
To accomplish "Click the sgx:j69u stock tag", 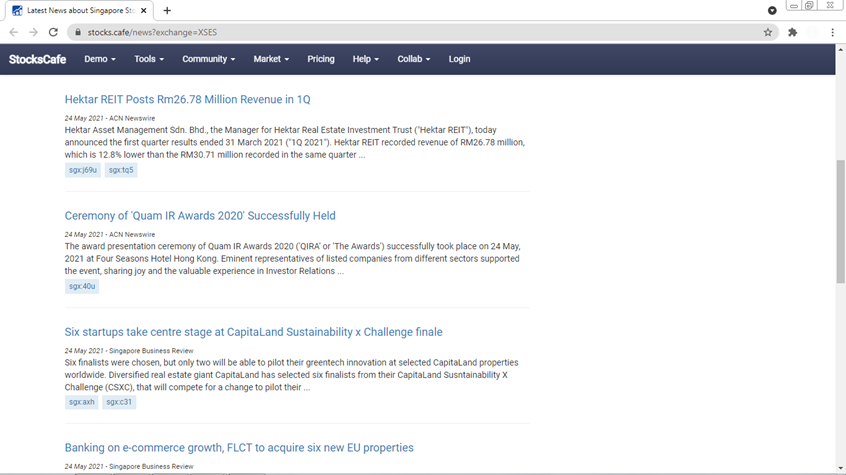I will (x=83, y=170).
